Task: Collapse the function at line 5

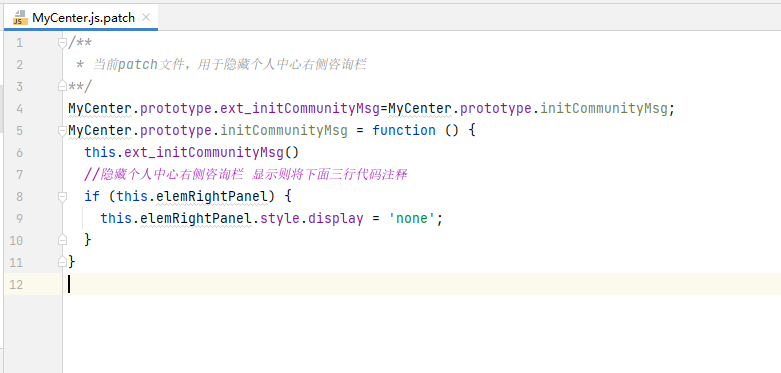Action: point(62,130)
